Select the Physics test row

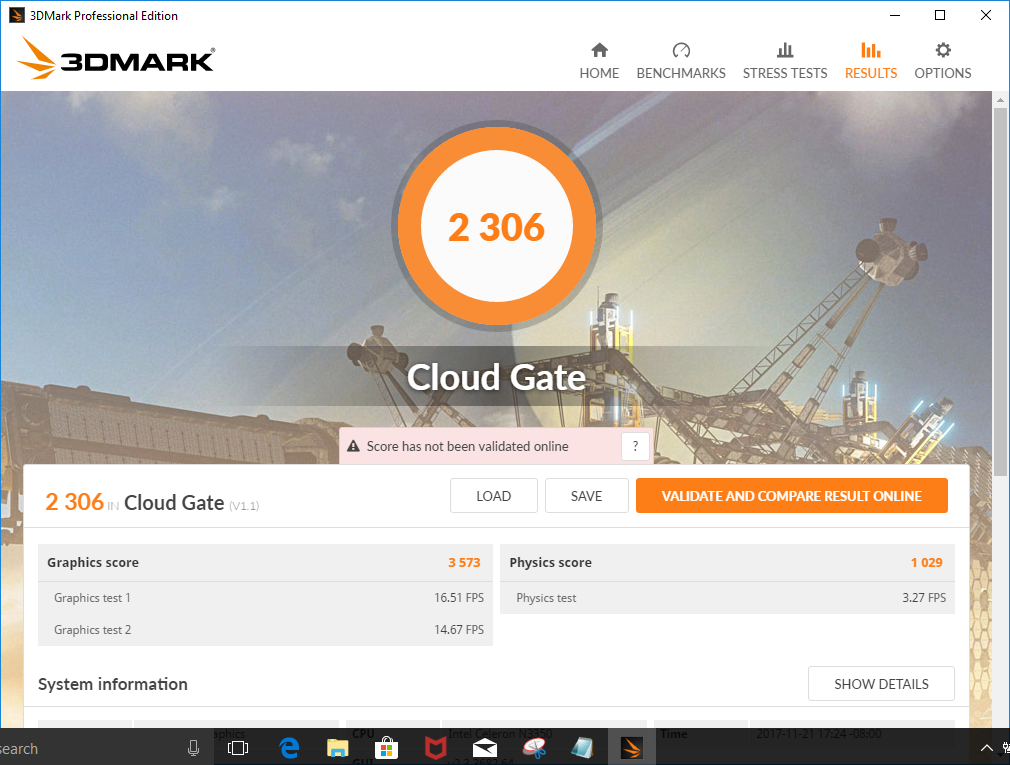(727, 598)
